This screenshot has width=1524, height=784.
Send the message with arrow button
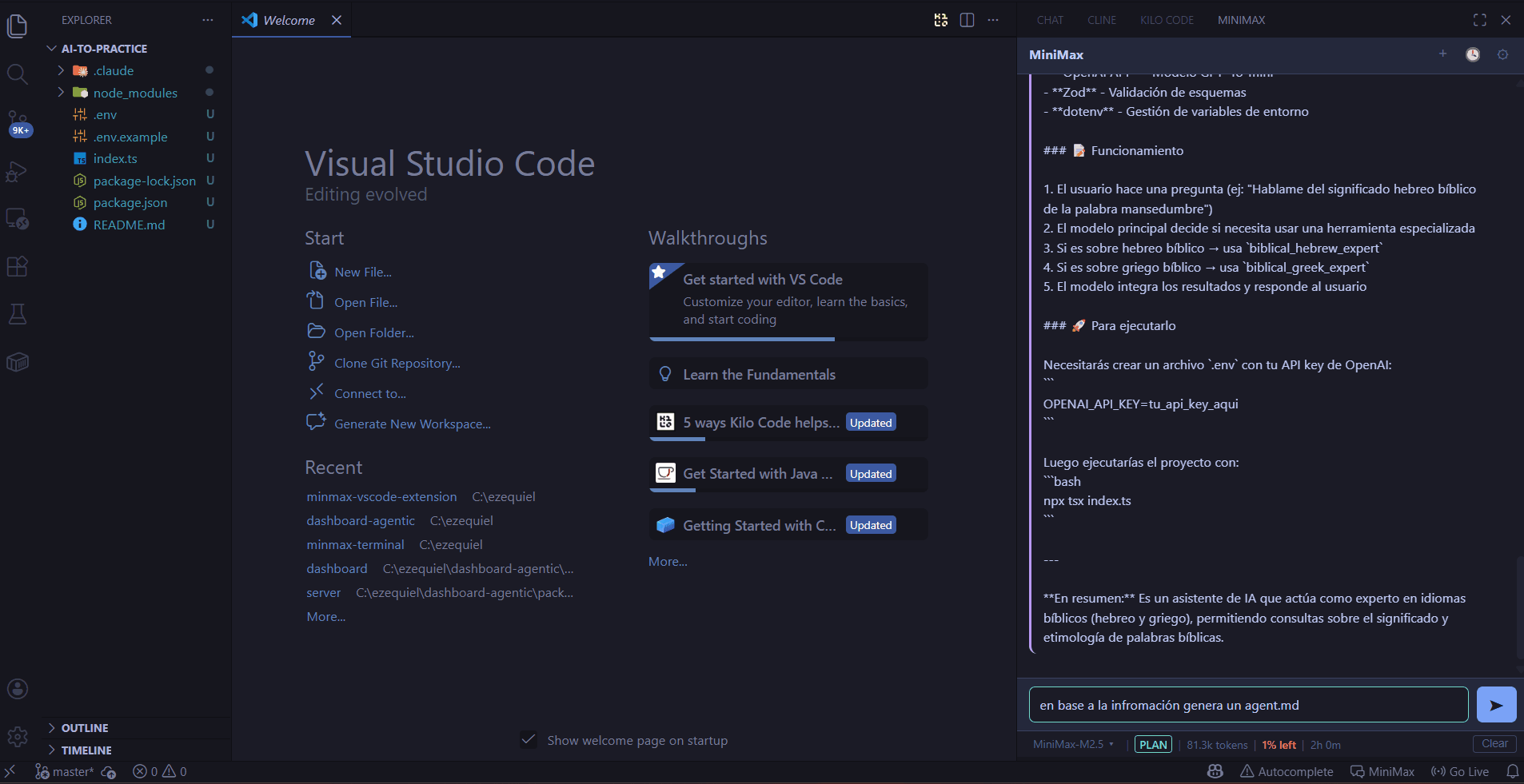pos(1496,705)
